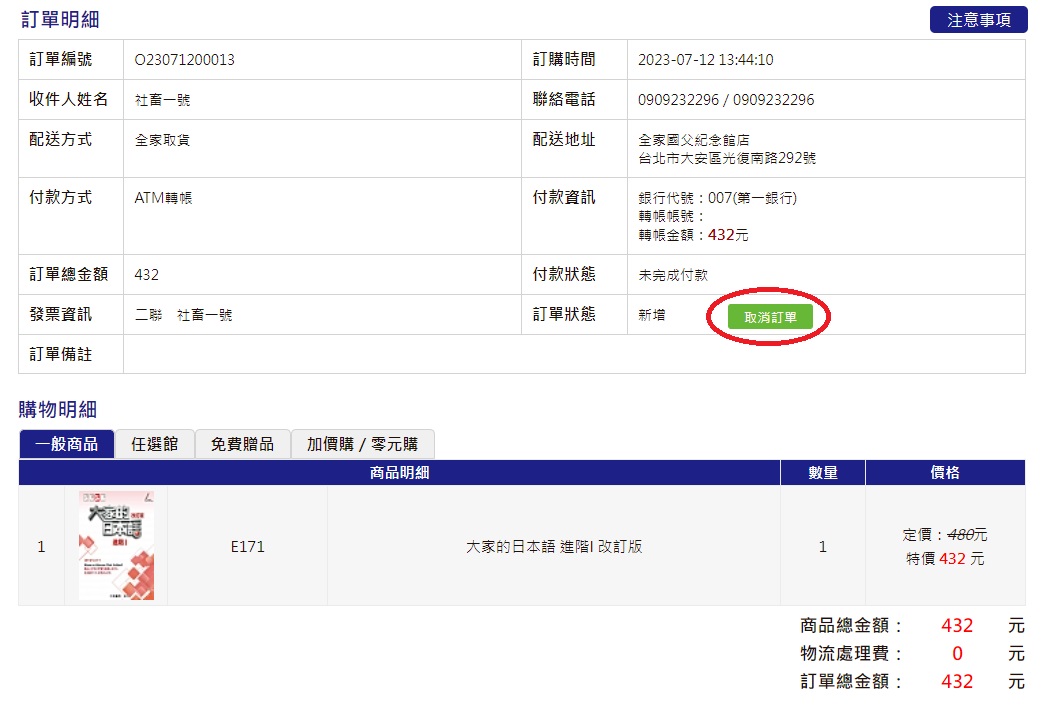Screen dimensions: 1045x709
Task: Click order number O23071200013
Action: click(x=185, y=60)
